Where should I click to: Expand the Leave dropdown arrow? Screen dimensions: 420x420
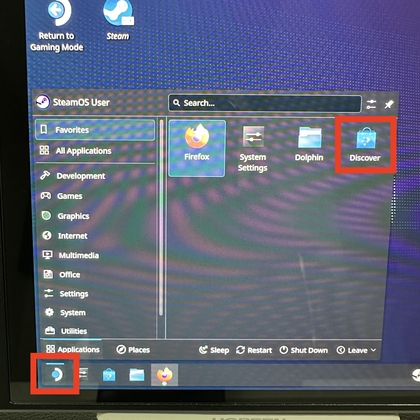(374, 350)
